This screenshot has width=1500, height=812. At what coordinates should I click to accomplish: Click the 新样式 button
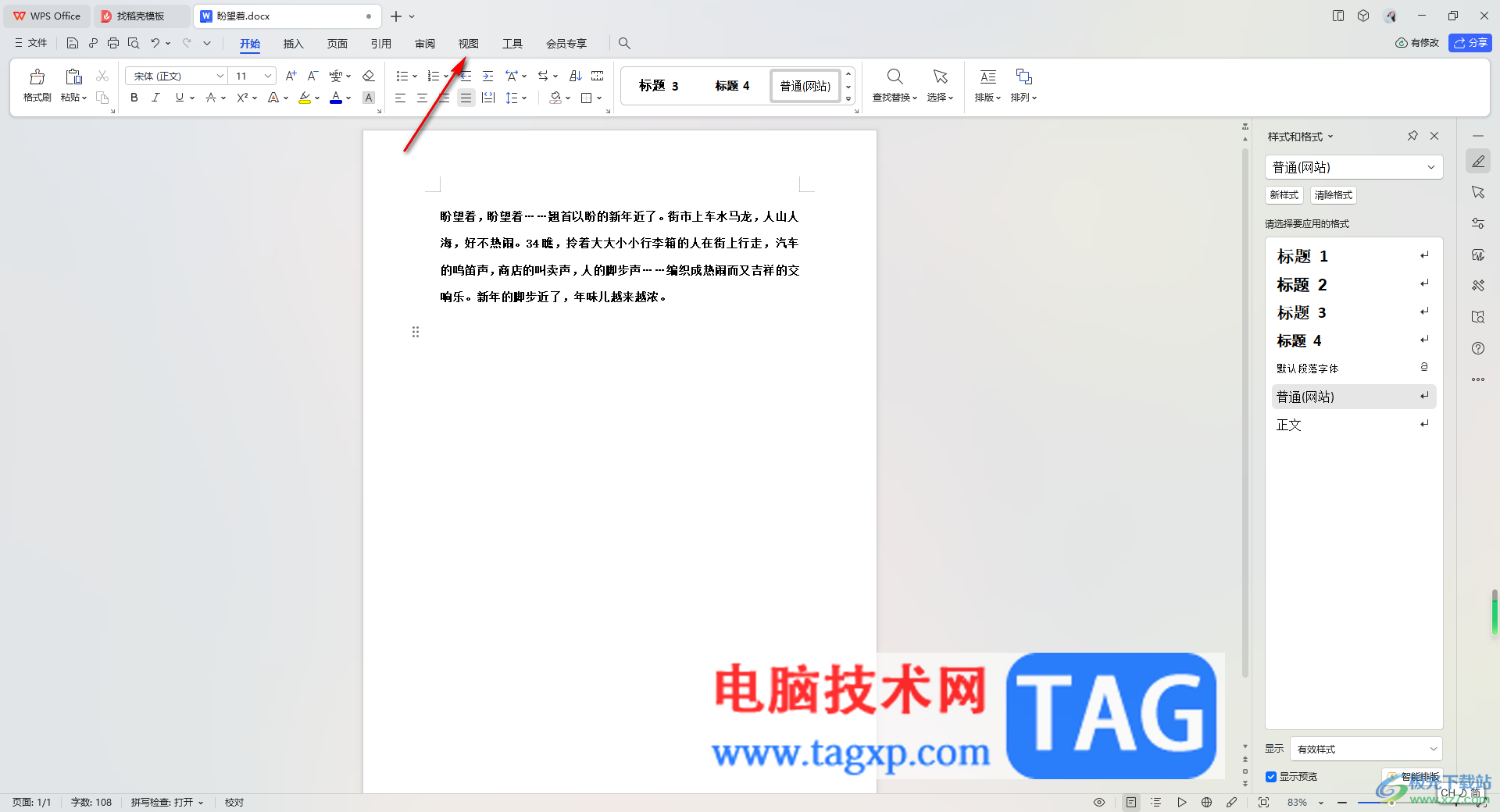(1284, 195)
